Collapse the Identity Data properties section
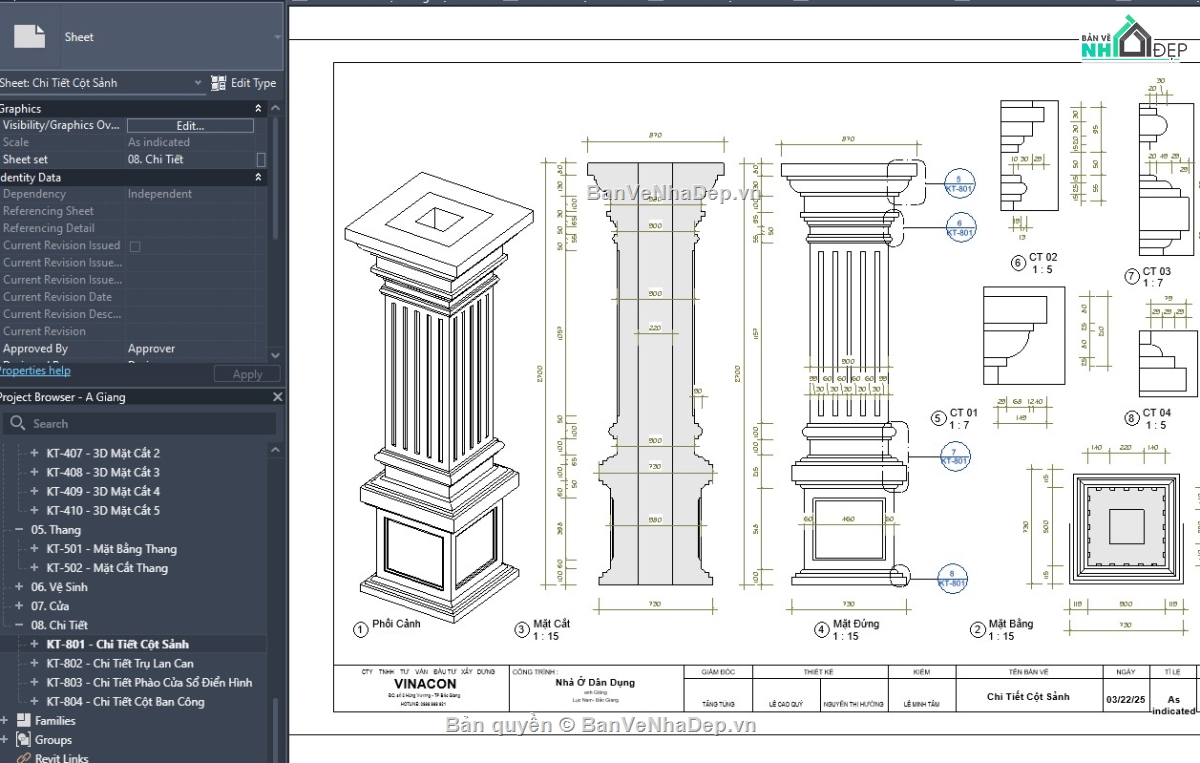 click(x=258, y=177)
